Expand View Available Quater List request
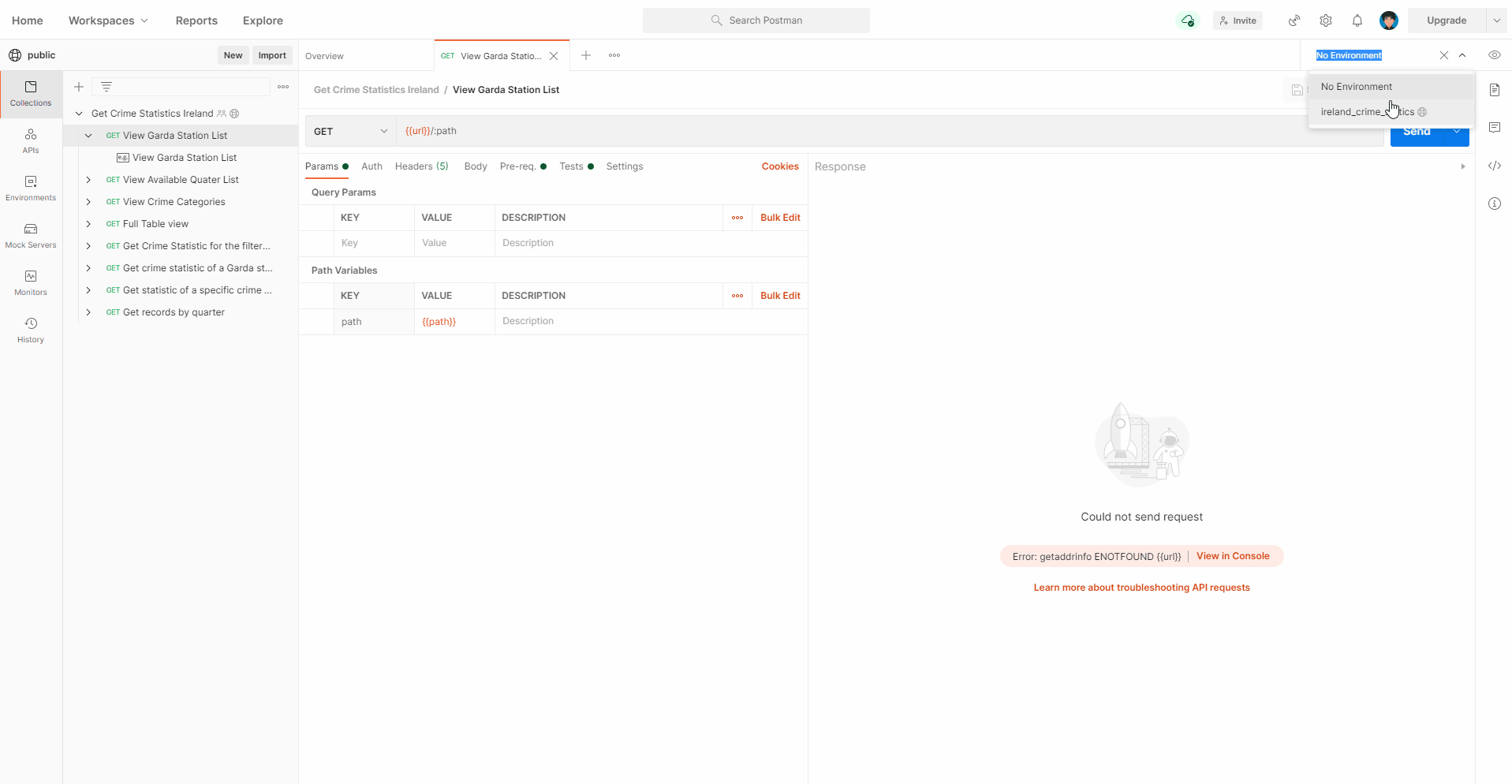This screenshot has width=1512, height=784. (88, 180)
